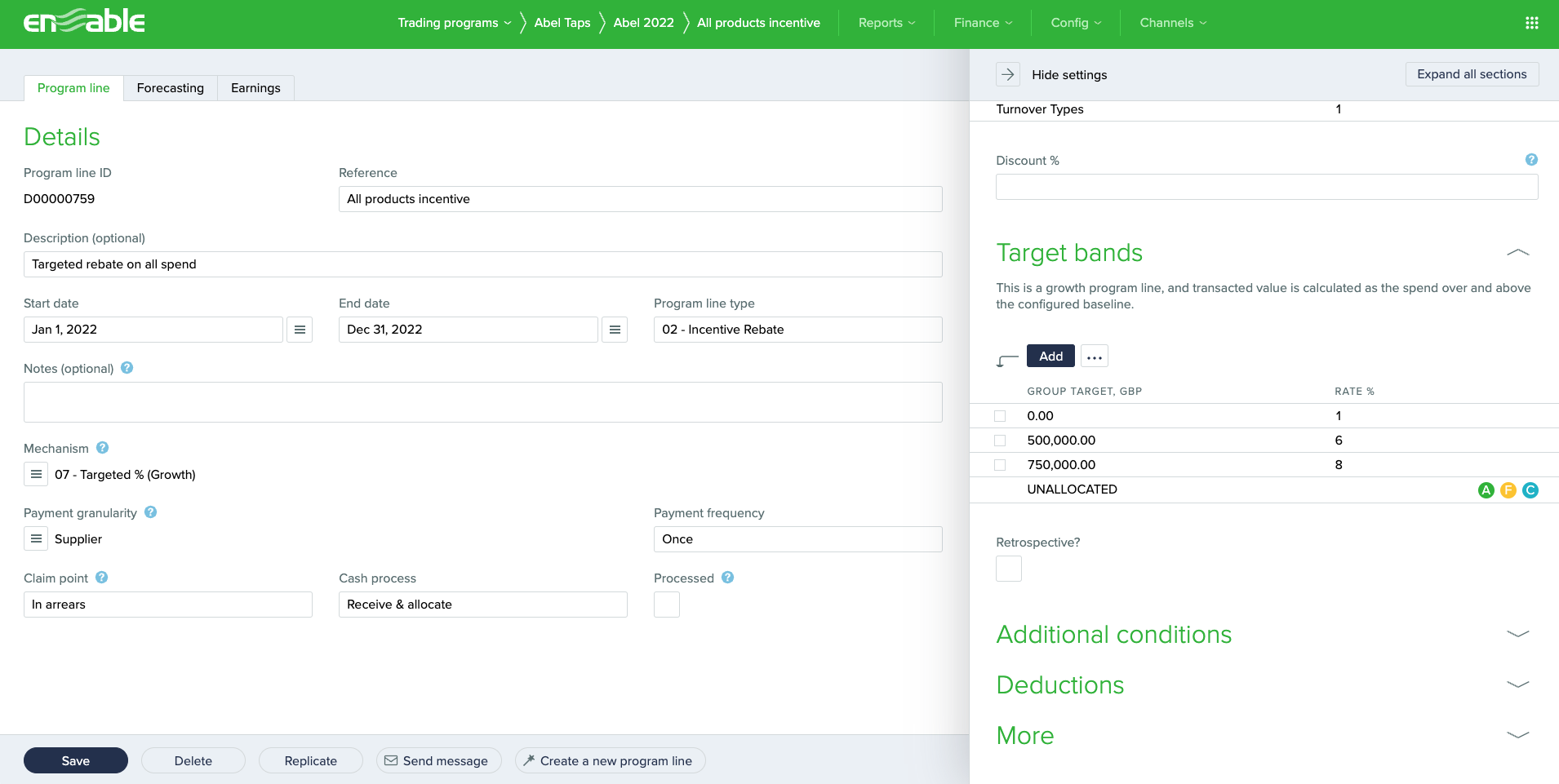Viewport: 1559px width, 784px height.
Task: Add a new target band
Action: pos(1050,357)
